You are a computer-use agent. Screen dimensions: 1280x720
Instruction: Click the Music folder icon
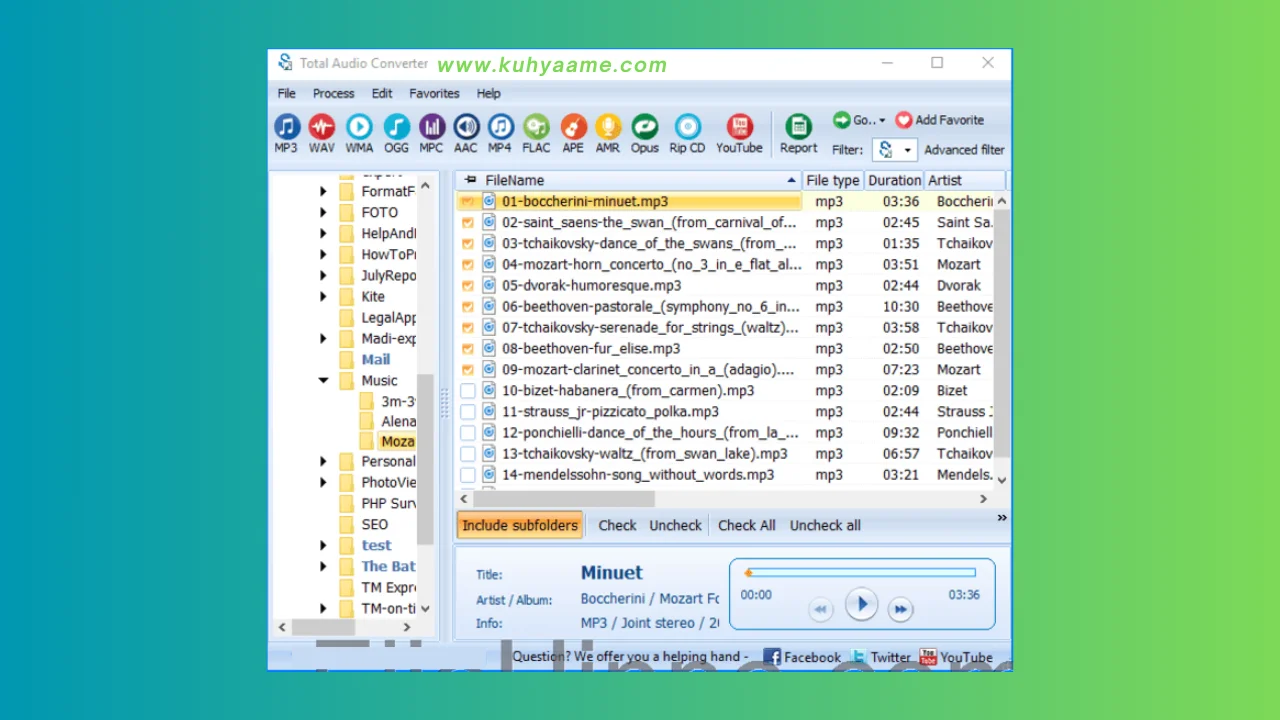[x=346, y=380]
